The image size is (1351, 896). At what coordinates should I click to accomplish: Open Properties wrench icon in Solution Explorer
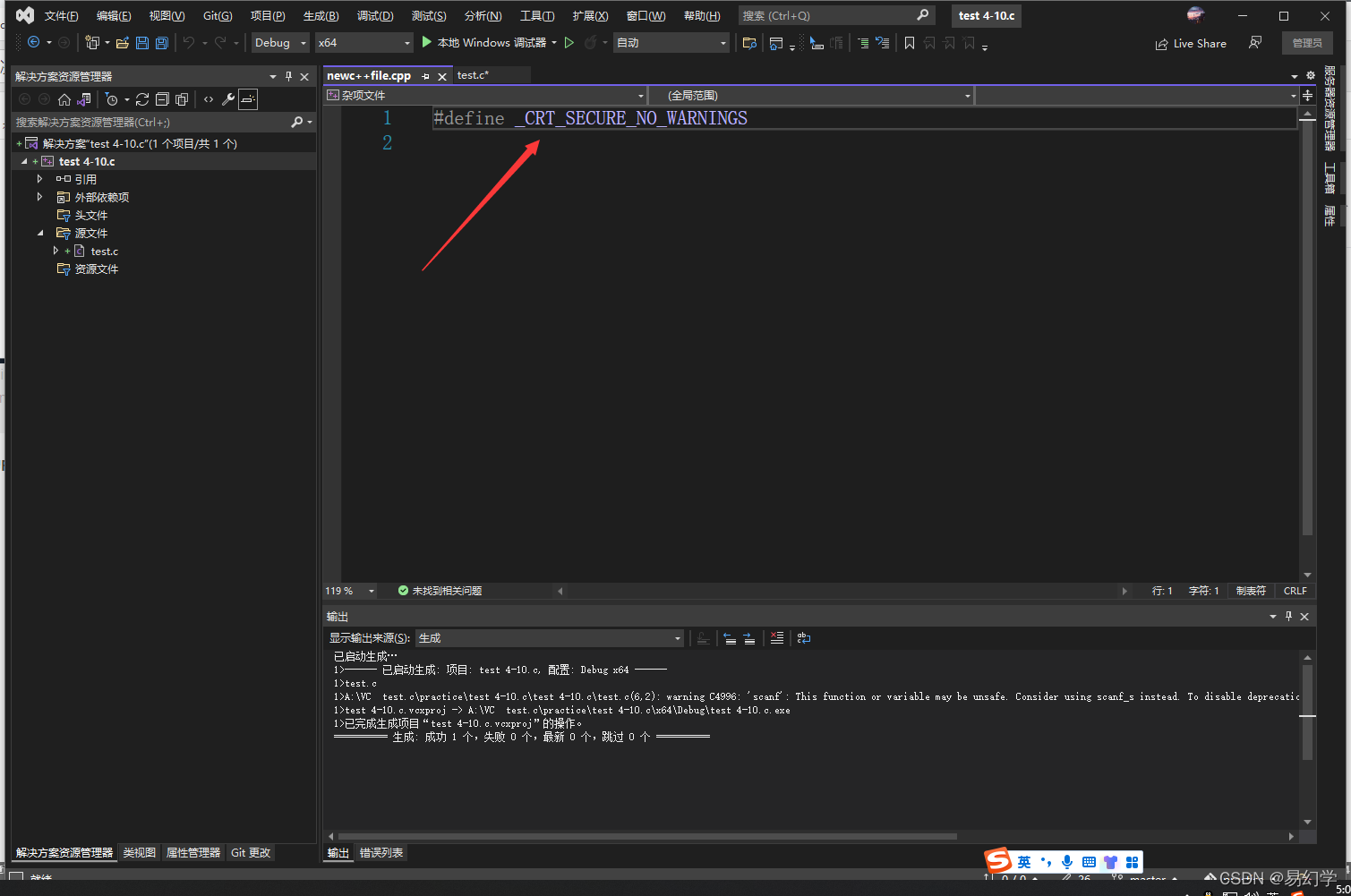pyautogui.click(x=228, y=99)
